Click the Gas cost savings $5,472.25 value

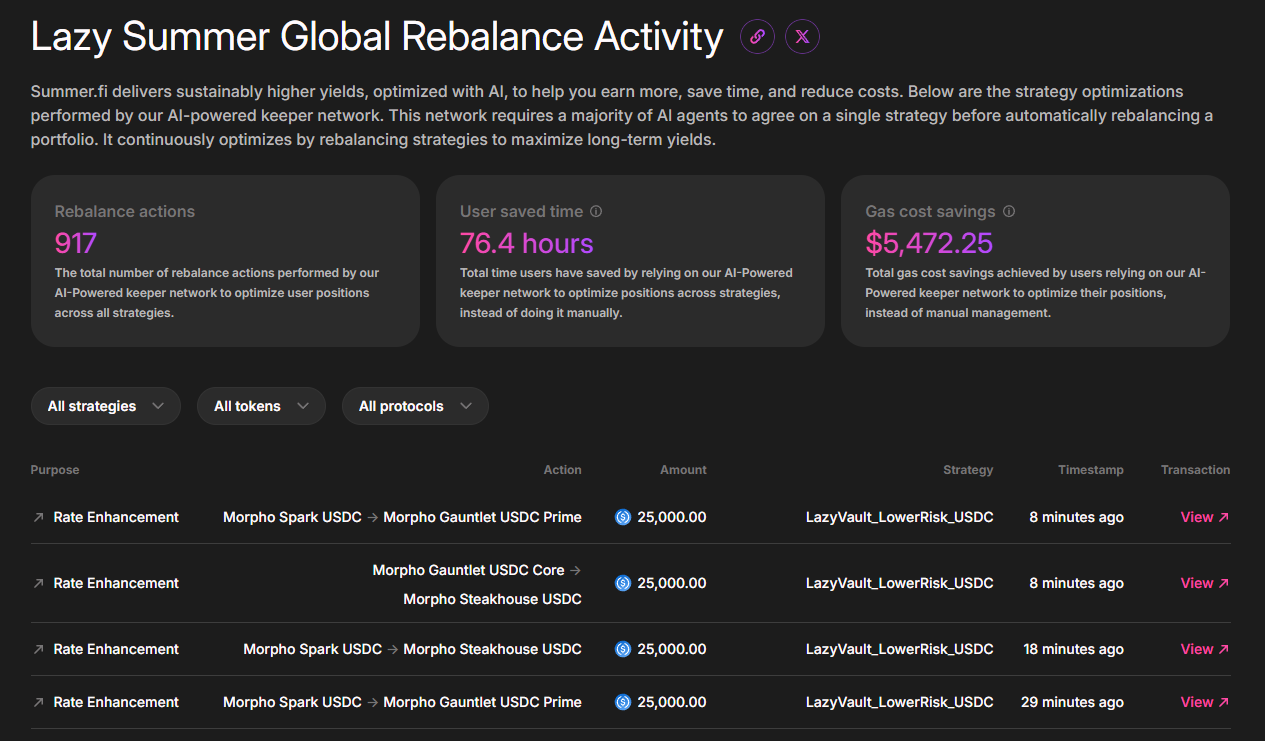coord(929,243)
